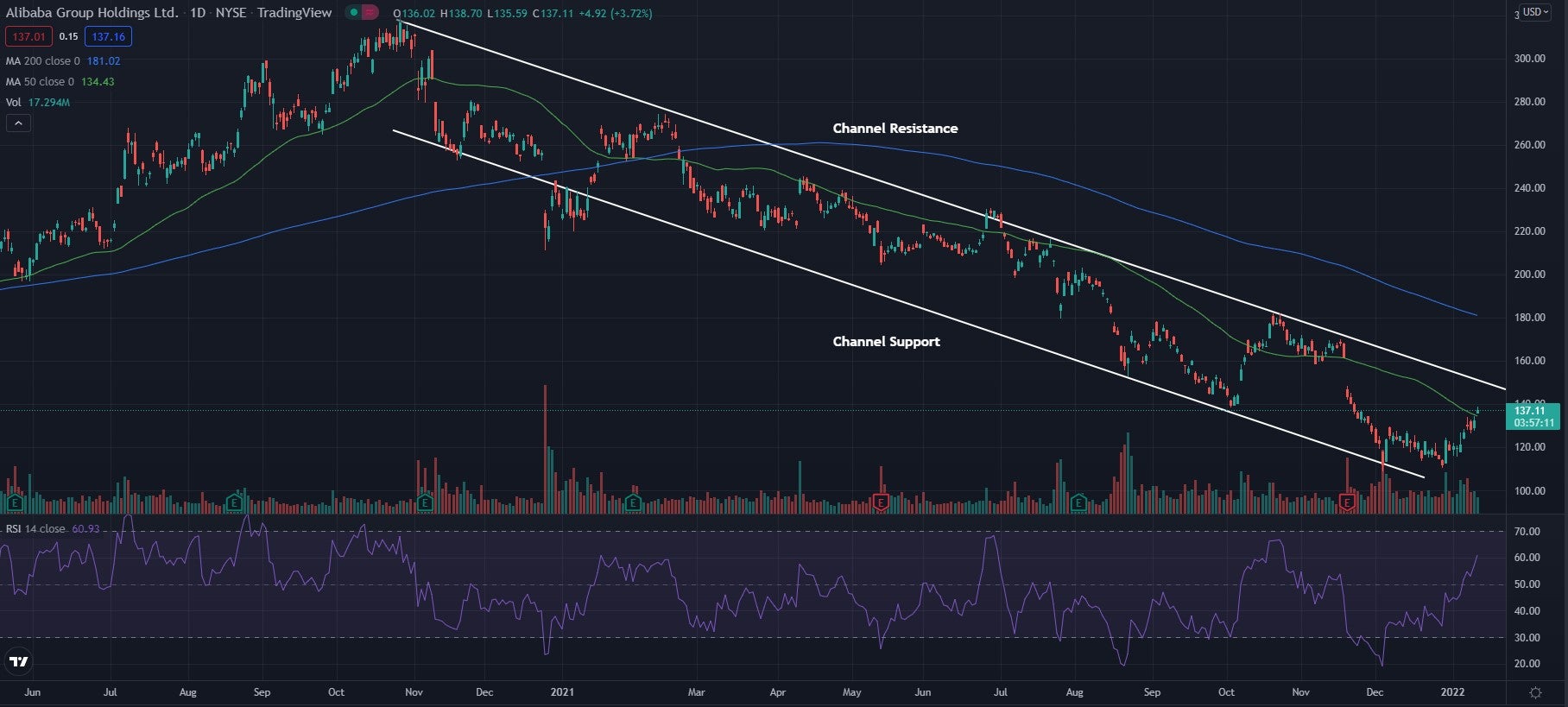Screen dimensions: 1568x707
Task: Select the MA 50 close indicator label
Action: pos(40,82)
